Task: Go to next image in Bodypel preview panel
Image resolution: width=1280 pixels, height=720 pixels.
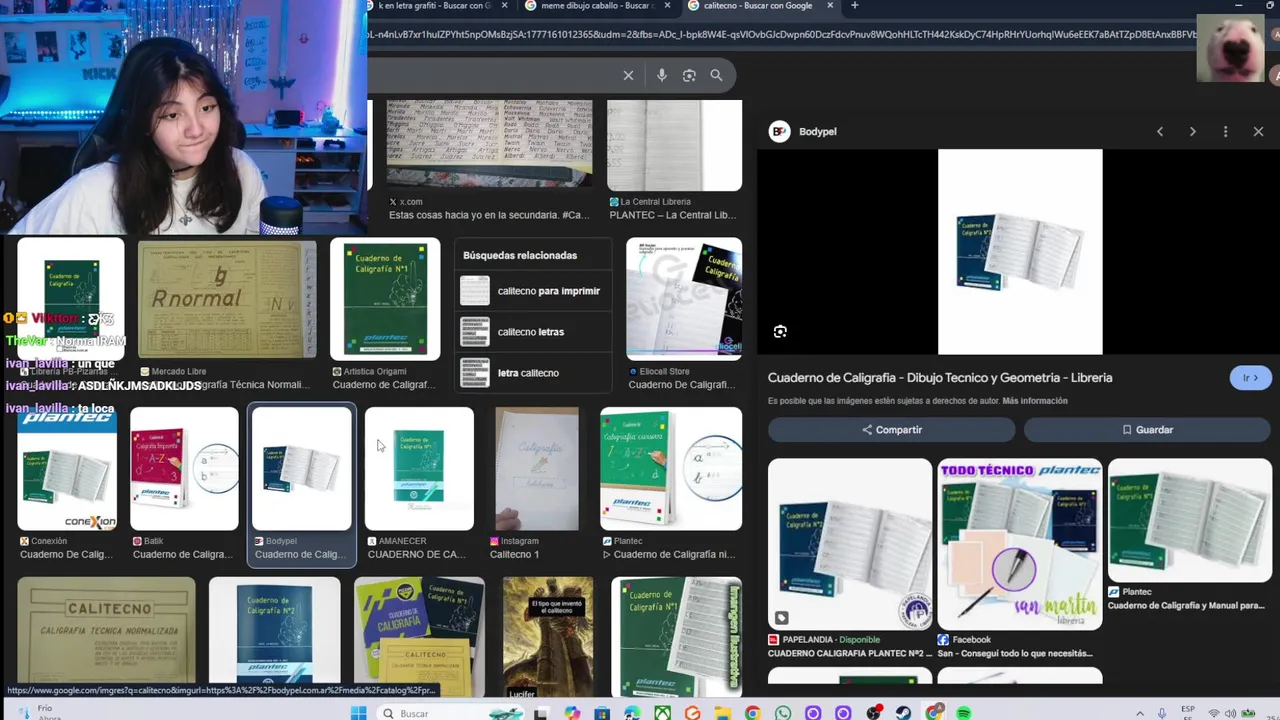Action: pyautogui.click(x=1192, y=131)
